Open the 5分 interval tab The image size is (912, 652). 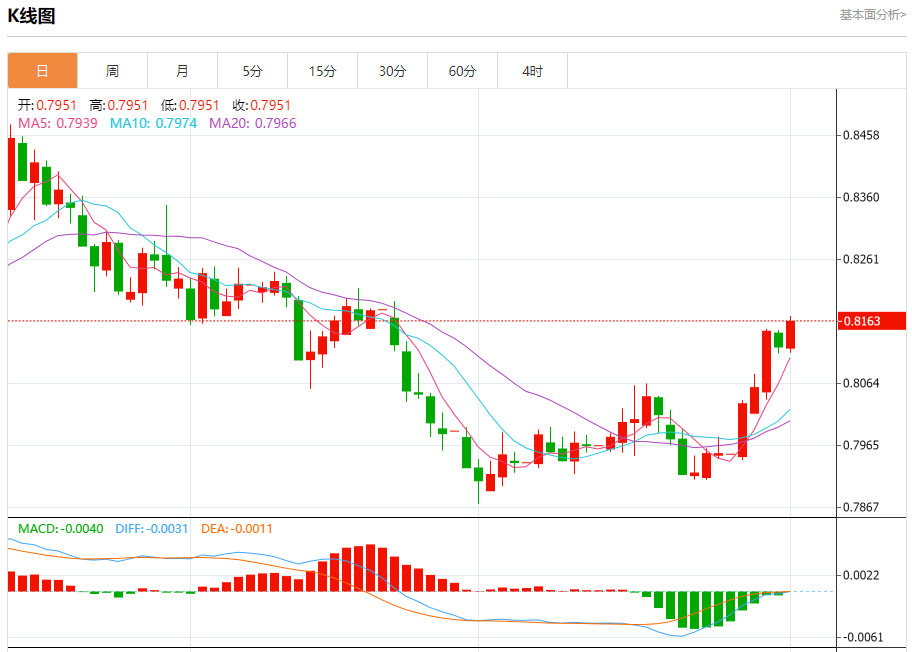(x=252, y=71)
